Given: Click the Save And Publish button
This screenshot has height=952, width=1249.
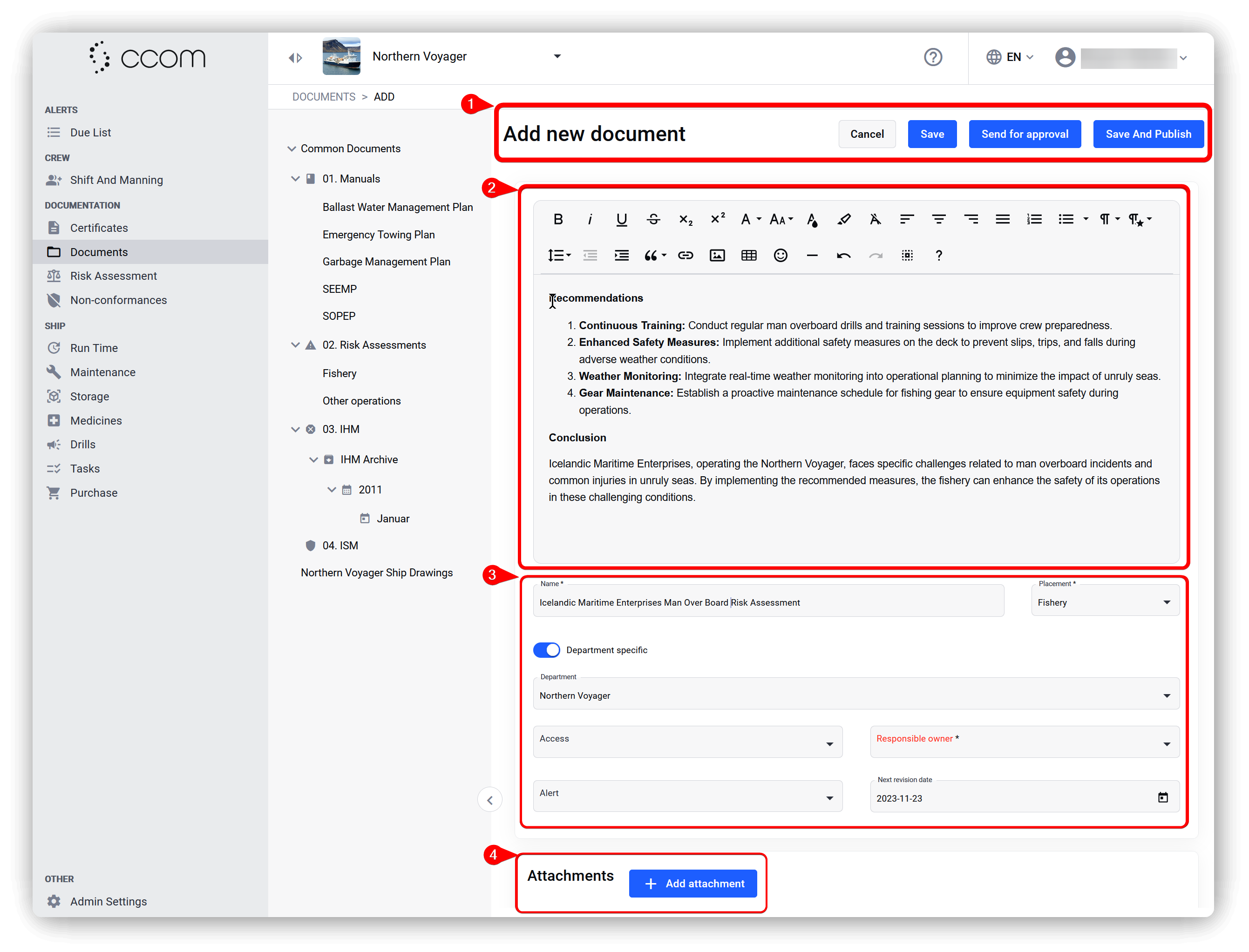Looking at the screenshot, I should pyautogui.click(x=1148, y=134).
